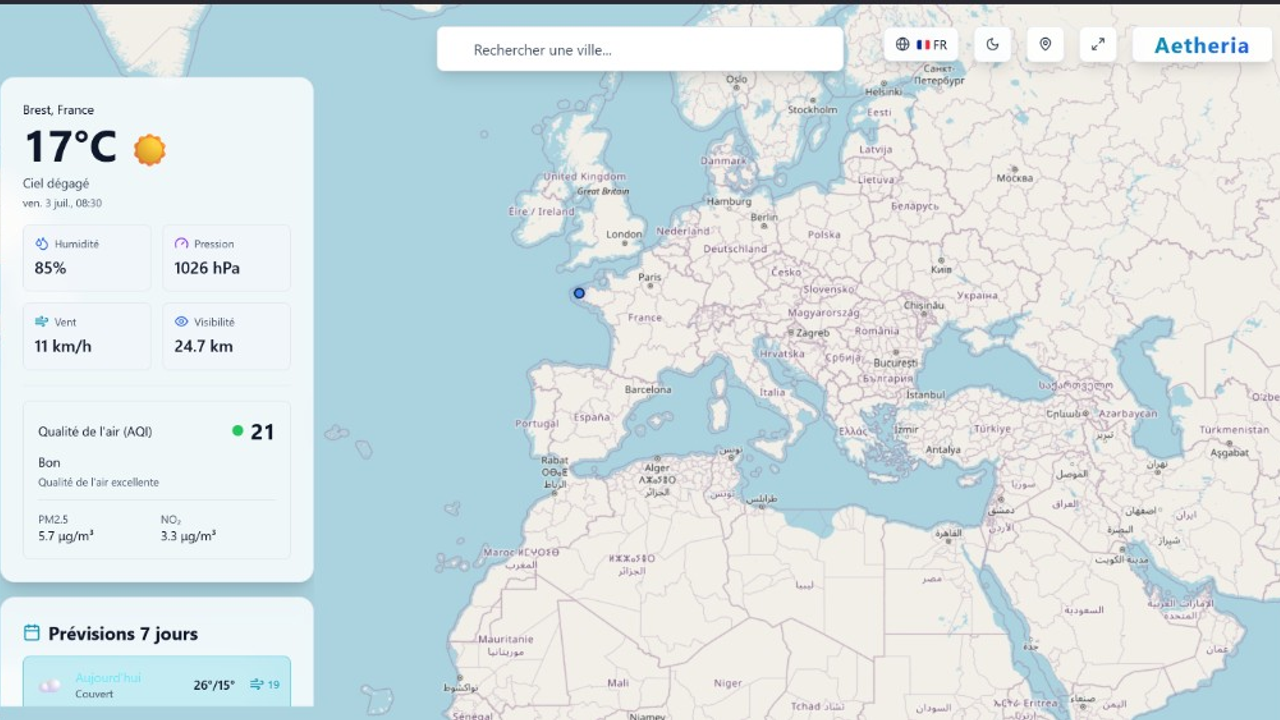The height and width of the screenshot is (720, 1280).
Task: Click the wind icon on the Vent card
Action: point(42,322)
